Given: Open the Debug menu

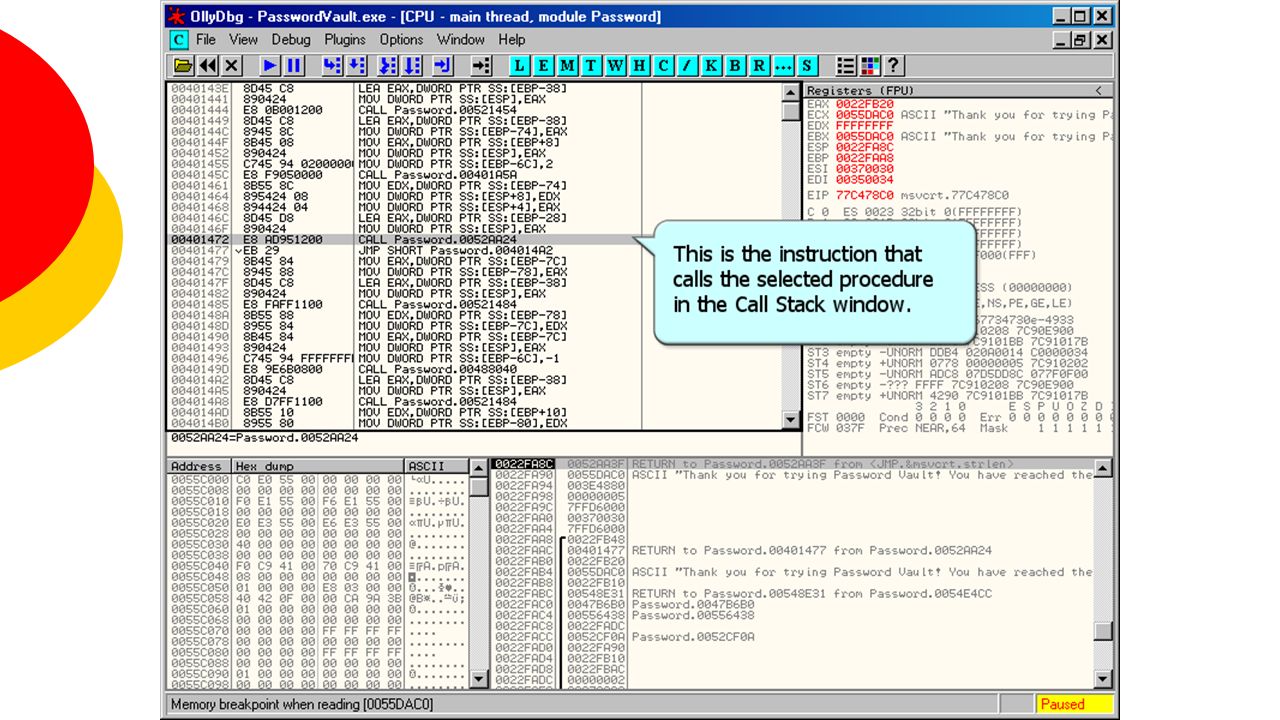Looking at the screenshot, I should (x=291, y=40).
